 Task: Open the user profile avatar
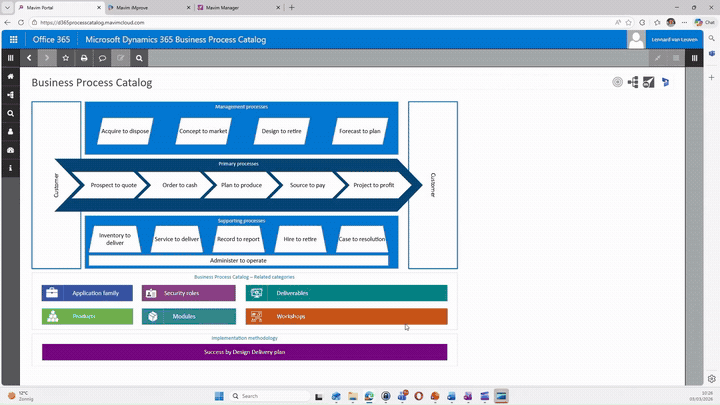636,40
